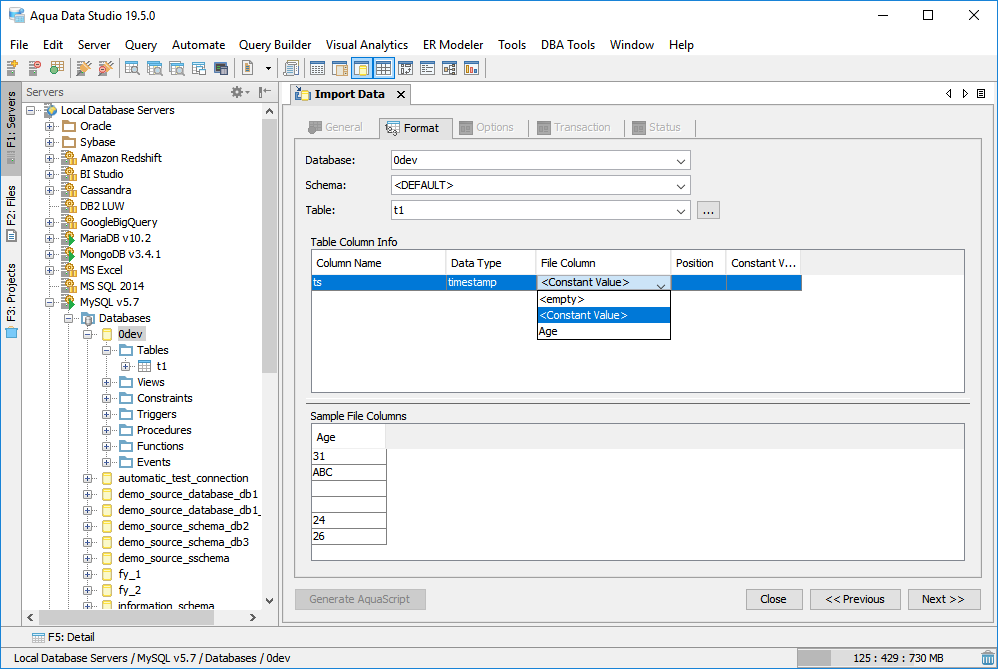Select <empty> in the File Column list
Screen dimensions: 998x669
pos(603,299)
